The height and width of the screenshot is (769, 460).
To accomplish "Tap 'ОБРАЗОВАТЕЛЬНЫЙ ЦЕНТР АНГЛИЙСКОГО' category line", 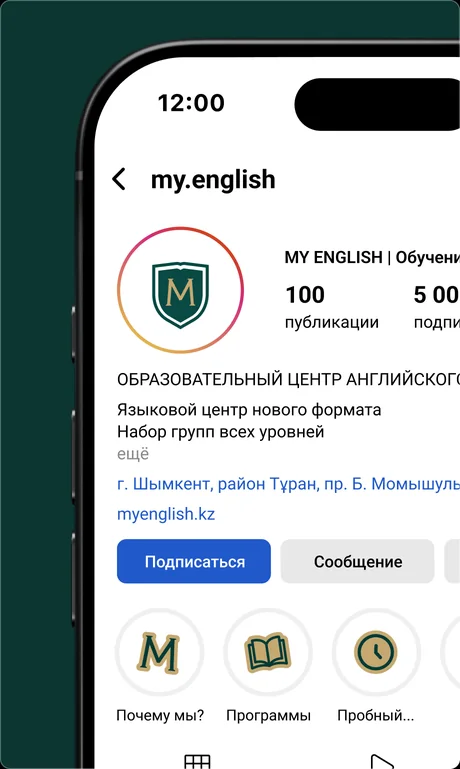I will [288, 380].
